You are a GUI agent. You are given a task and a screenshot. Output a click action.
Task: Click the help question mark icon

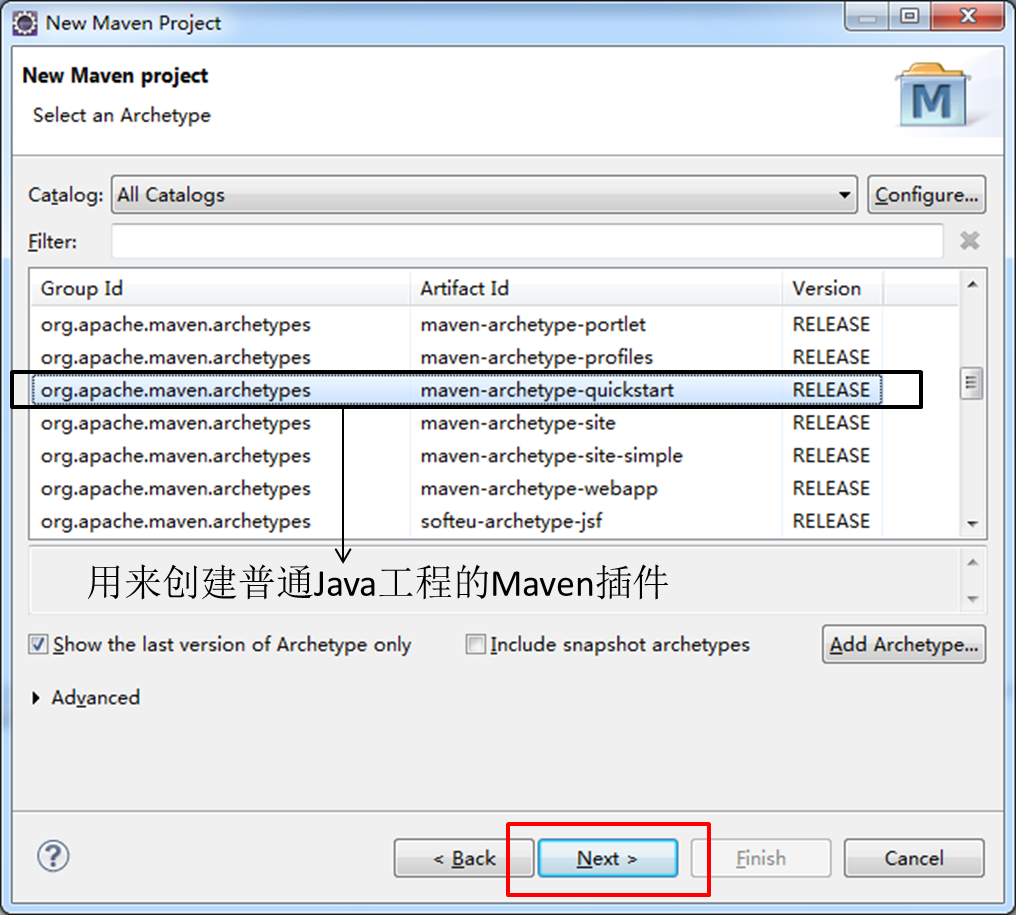(53, 856)
